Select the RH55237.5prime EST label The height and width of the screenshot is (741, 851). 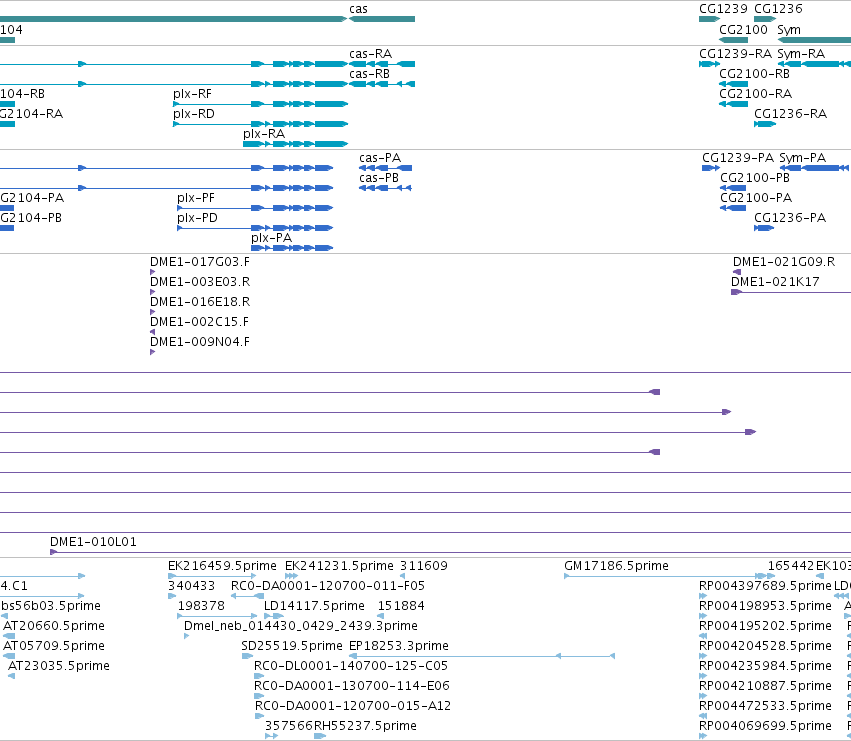click(366, 727)
